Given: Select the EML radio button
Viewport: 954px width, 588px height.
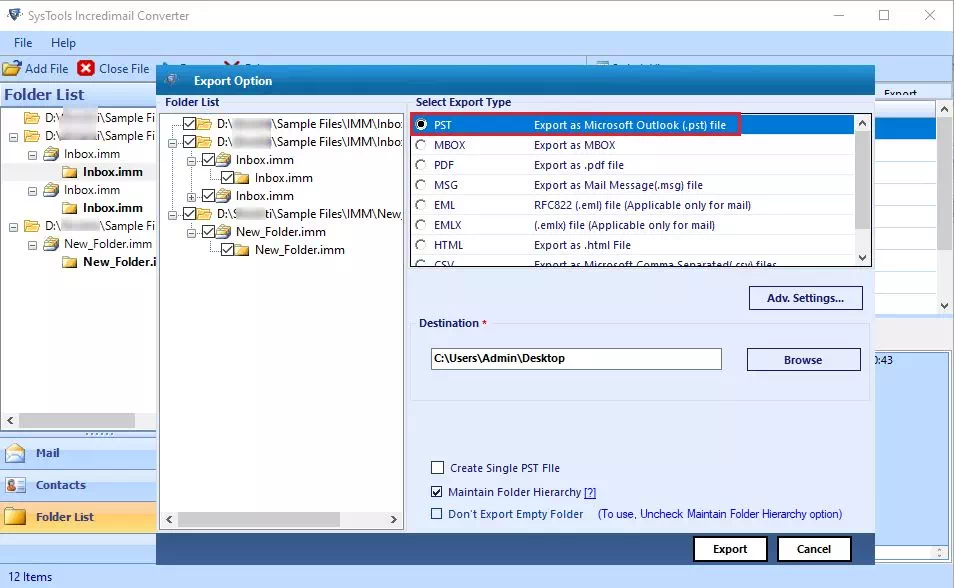Looking at the screenshot, I should click(x=421, y=205).
